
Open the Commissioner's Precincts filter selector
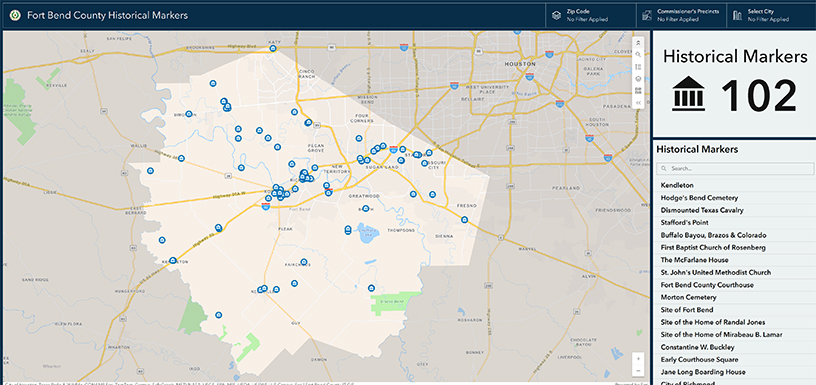[x=681, y=15]
